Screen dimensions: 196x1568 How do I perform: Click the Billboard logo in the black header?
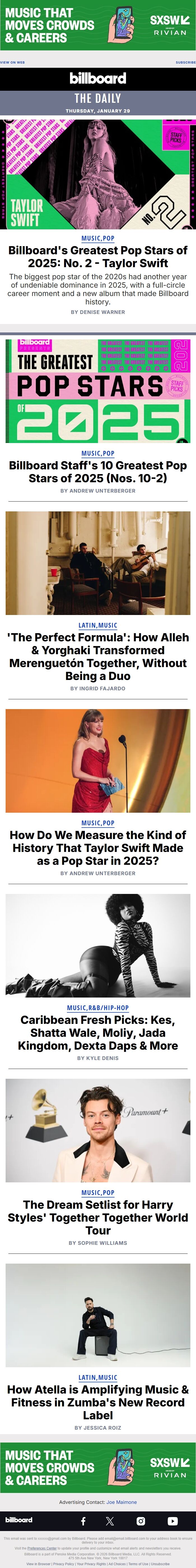point(97,78)
